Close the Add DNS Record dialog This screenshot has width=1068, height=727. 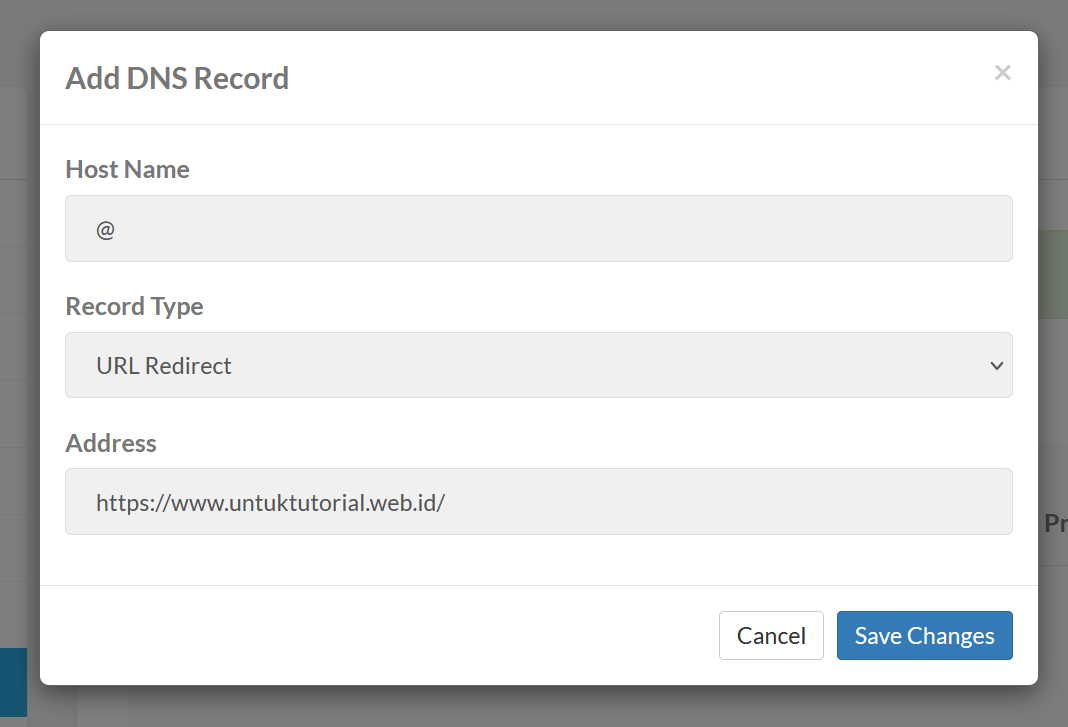[1002, 72]
